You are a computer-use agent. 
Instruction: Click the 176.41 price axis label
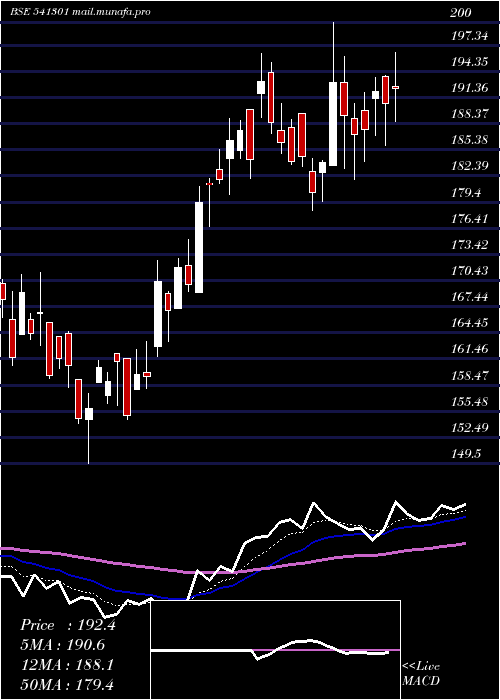point(469,219)
